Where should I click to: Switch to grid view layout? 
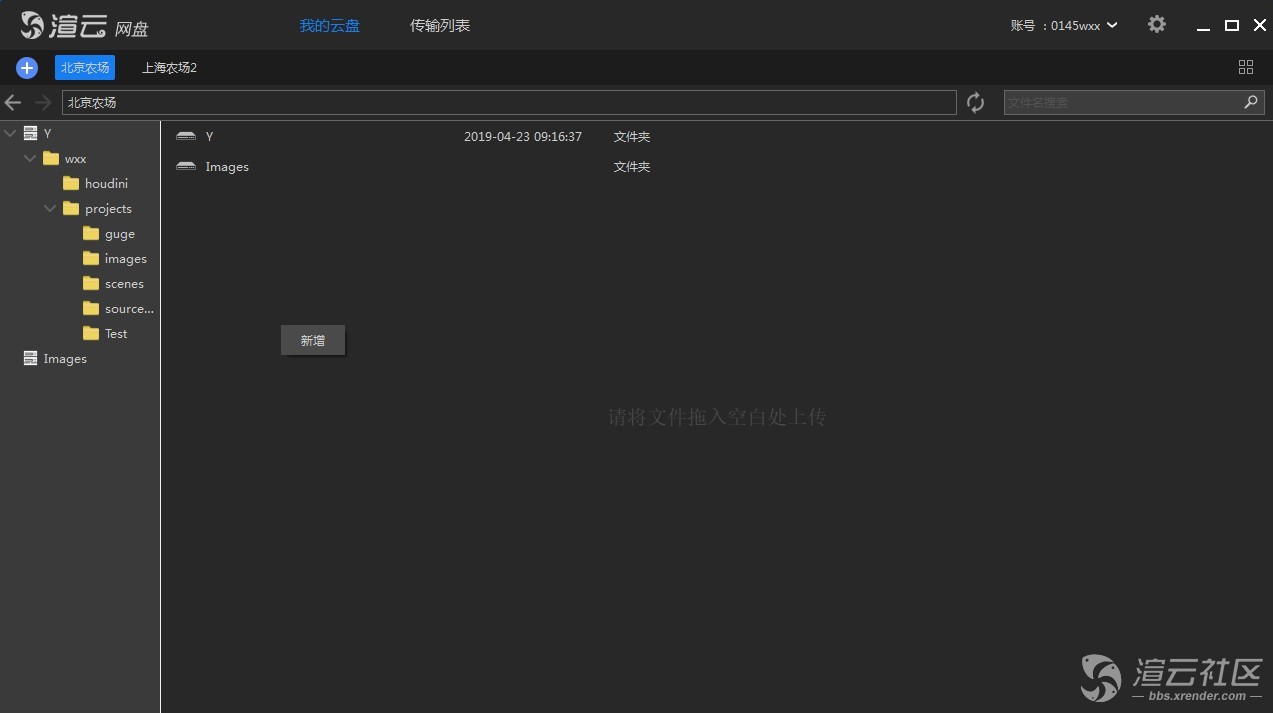pyautogui.click(x=1245, y=67)
